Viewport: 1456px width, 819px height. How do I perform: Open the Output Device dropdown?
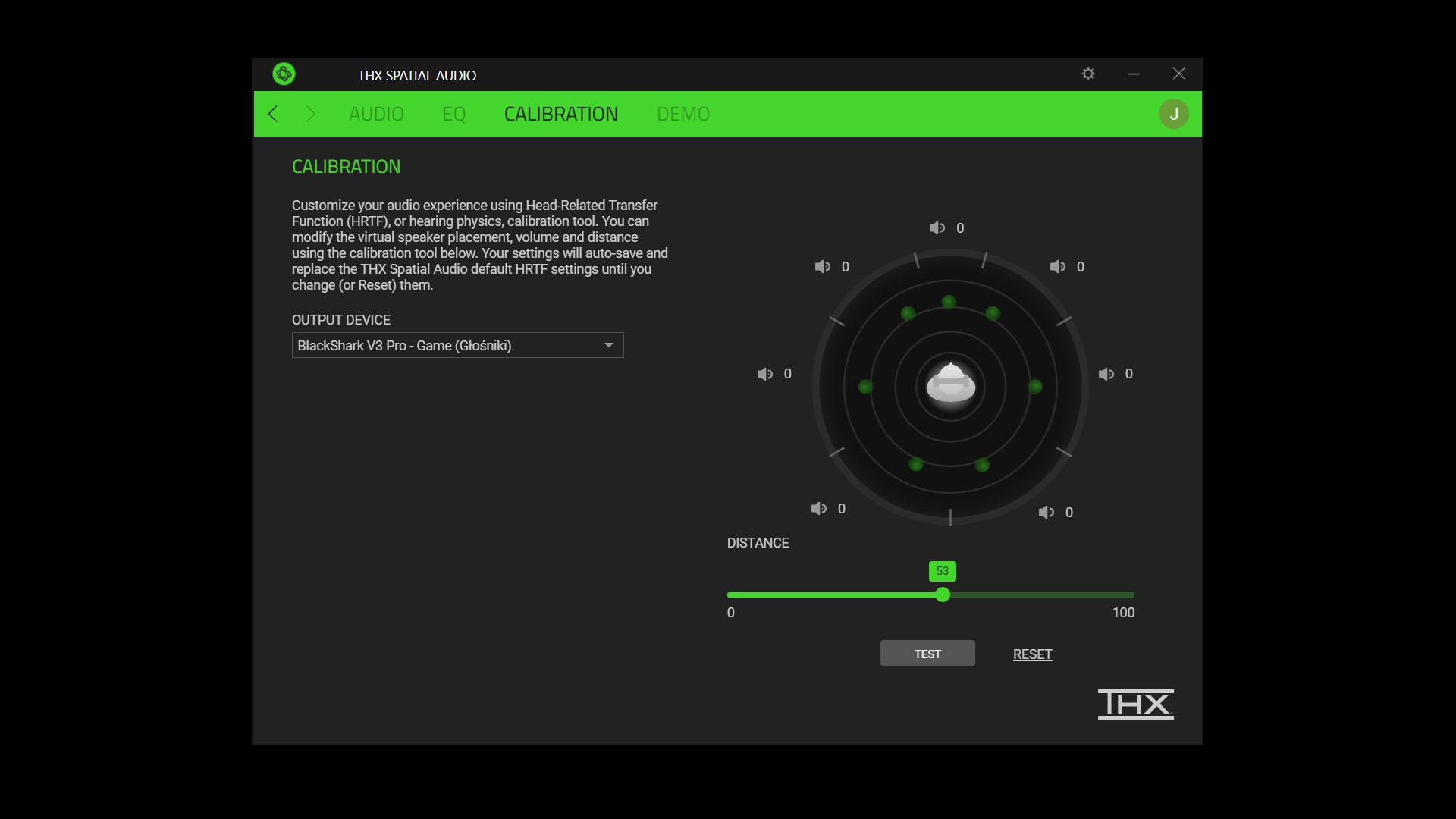point(457,345)
